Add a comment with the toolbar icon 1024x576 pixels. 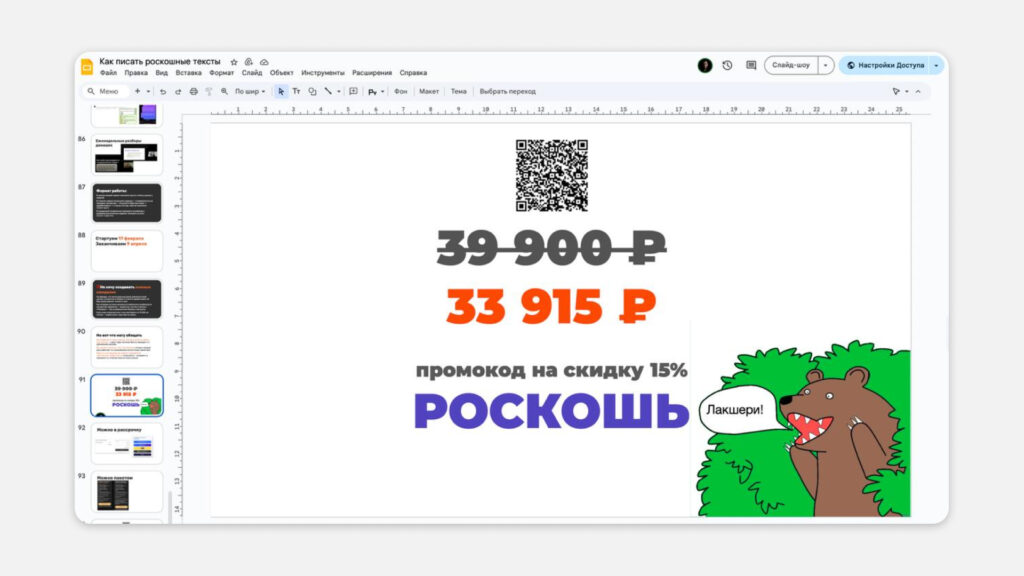tap(353, 91)
